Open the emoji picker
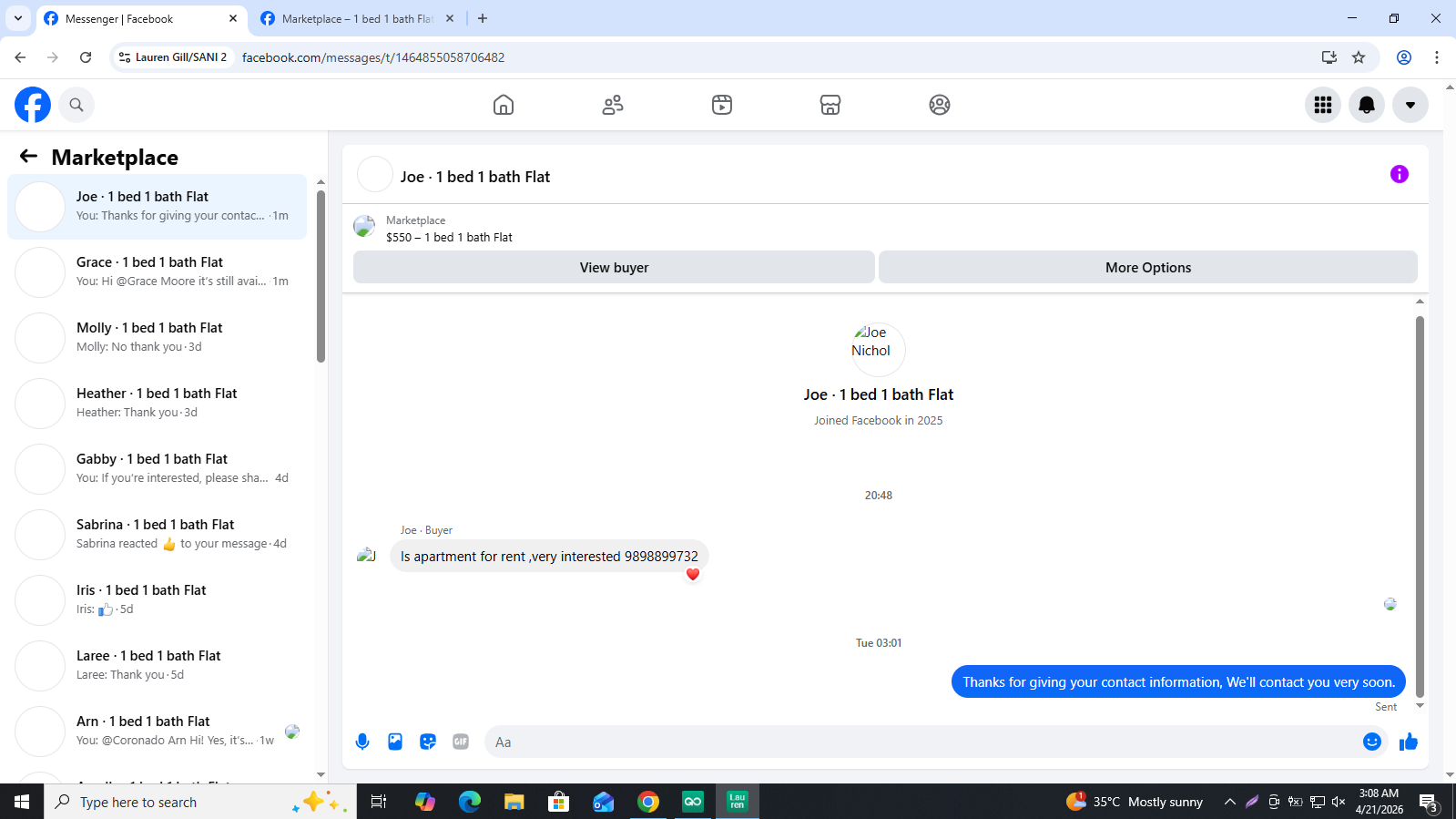The image size is (1456, 819). click(x=1372, y=742)
